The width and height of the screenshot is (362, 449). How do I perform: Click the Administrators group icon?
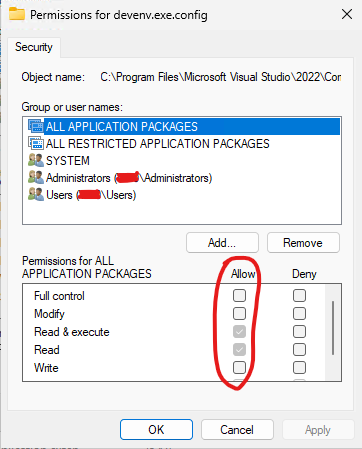point(36,177)
